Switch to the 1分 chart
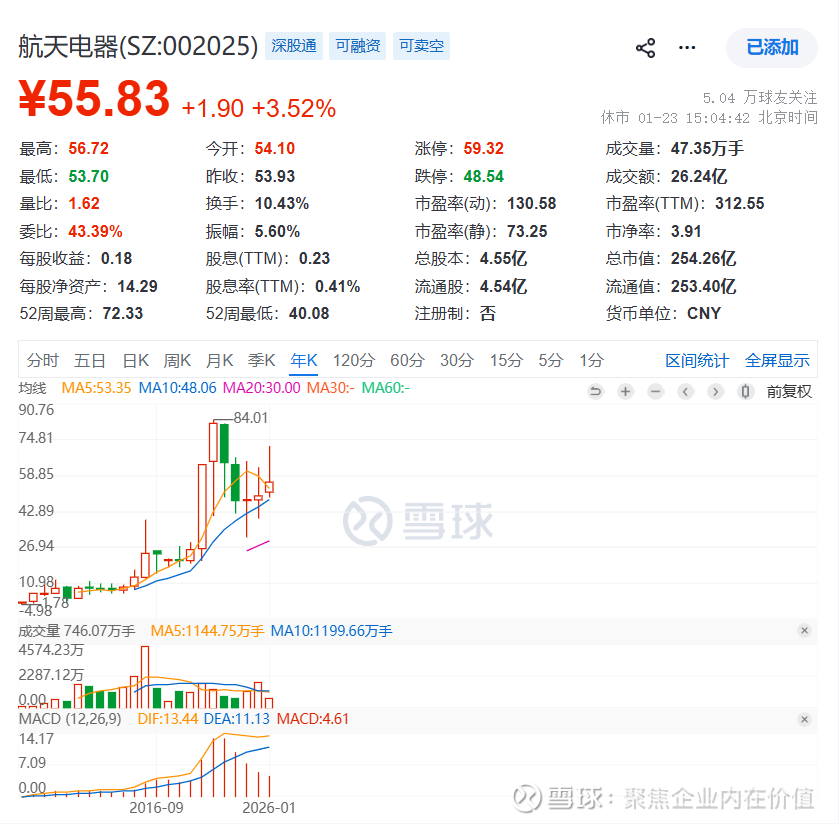 [x=591, y=360]
